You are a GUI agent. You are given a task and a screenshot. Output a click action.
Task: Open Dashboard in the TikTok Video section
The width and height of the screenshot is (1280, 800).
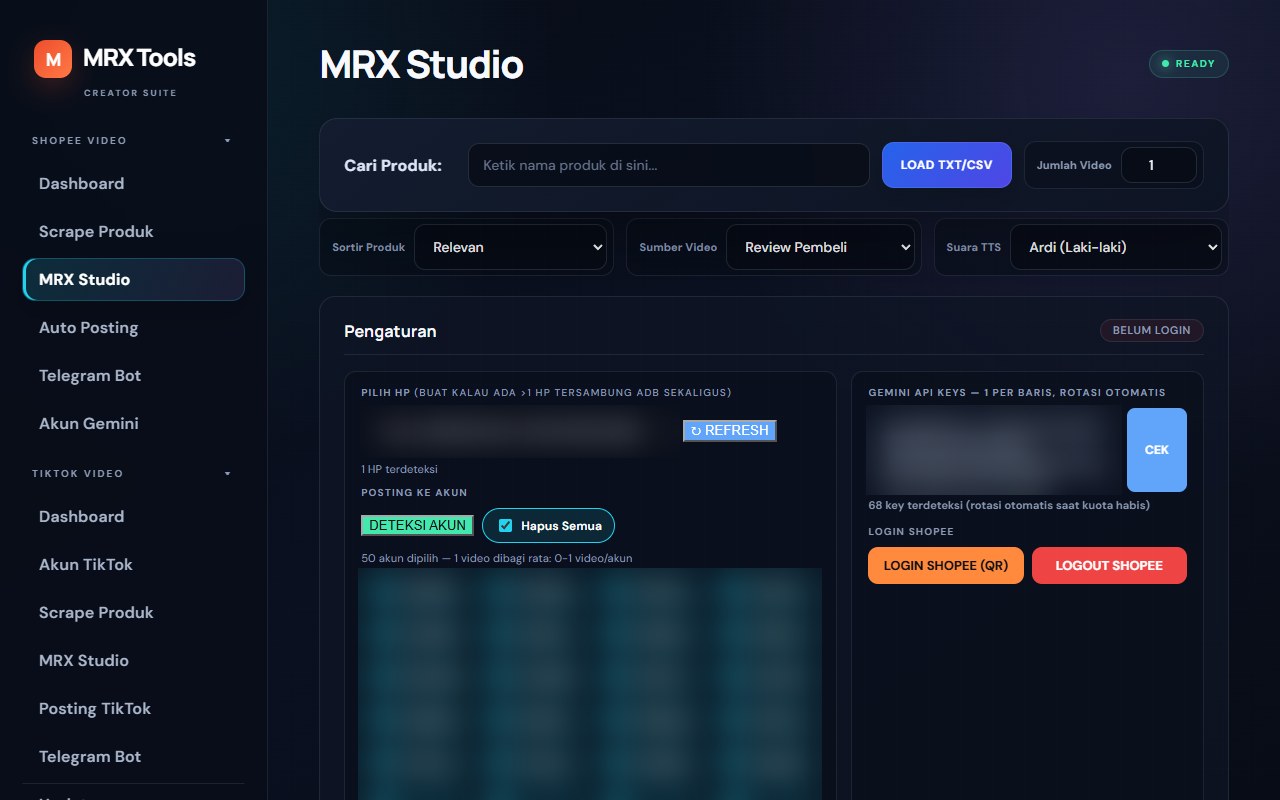tap(134, 517)
